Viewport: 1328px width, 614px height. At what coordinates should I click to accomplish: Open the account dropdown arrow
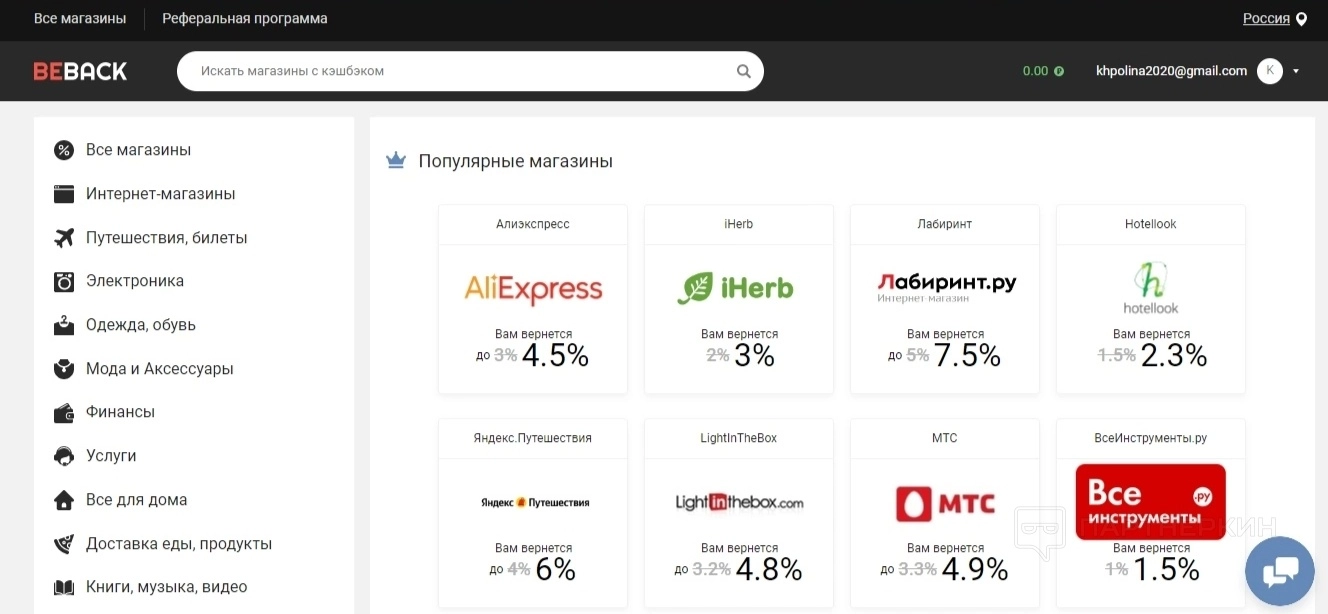coord(1296,71)
